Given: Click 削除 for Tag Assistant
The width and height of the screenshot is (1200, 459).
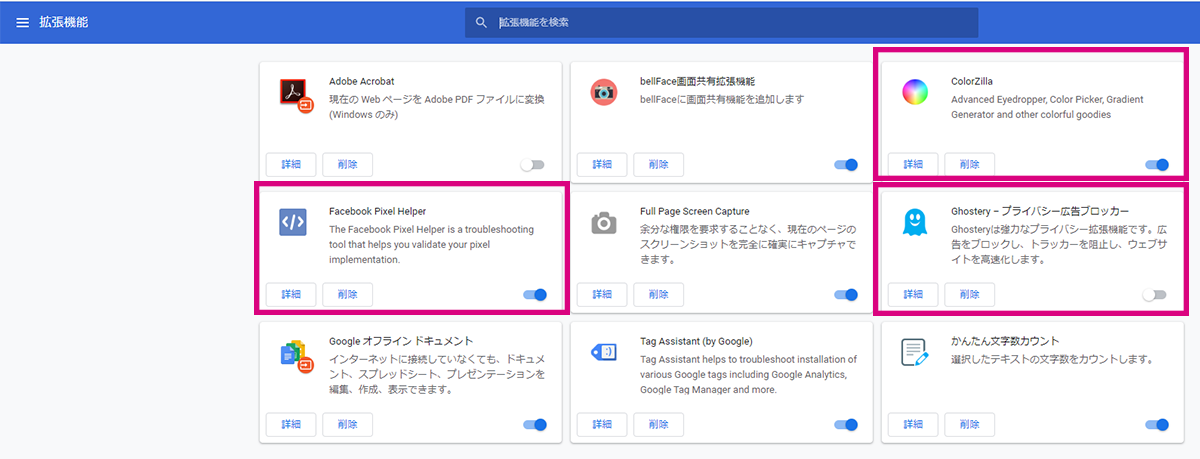Looking at the screenshot, I should point(659,425).
